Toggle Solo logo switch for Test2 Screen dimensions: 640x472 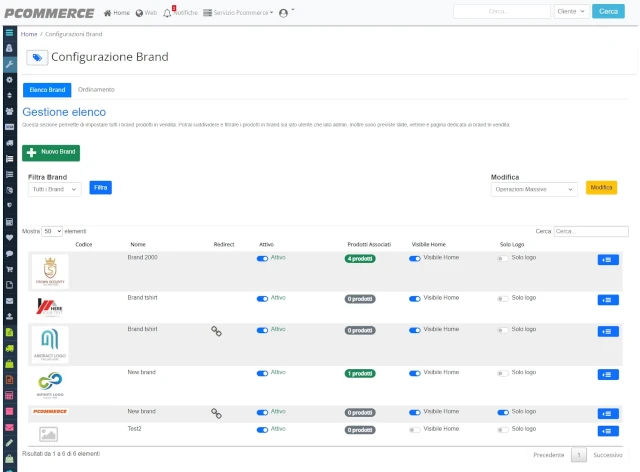tap(503, 430)
